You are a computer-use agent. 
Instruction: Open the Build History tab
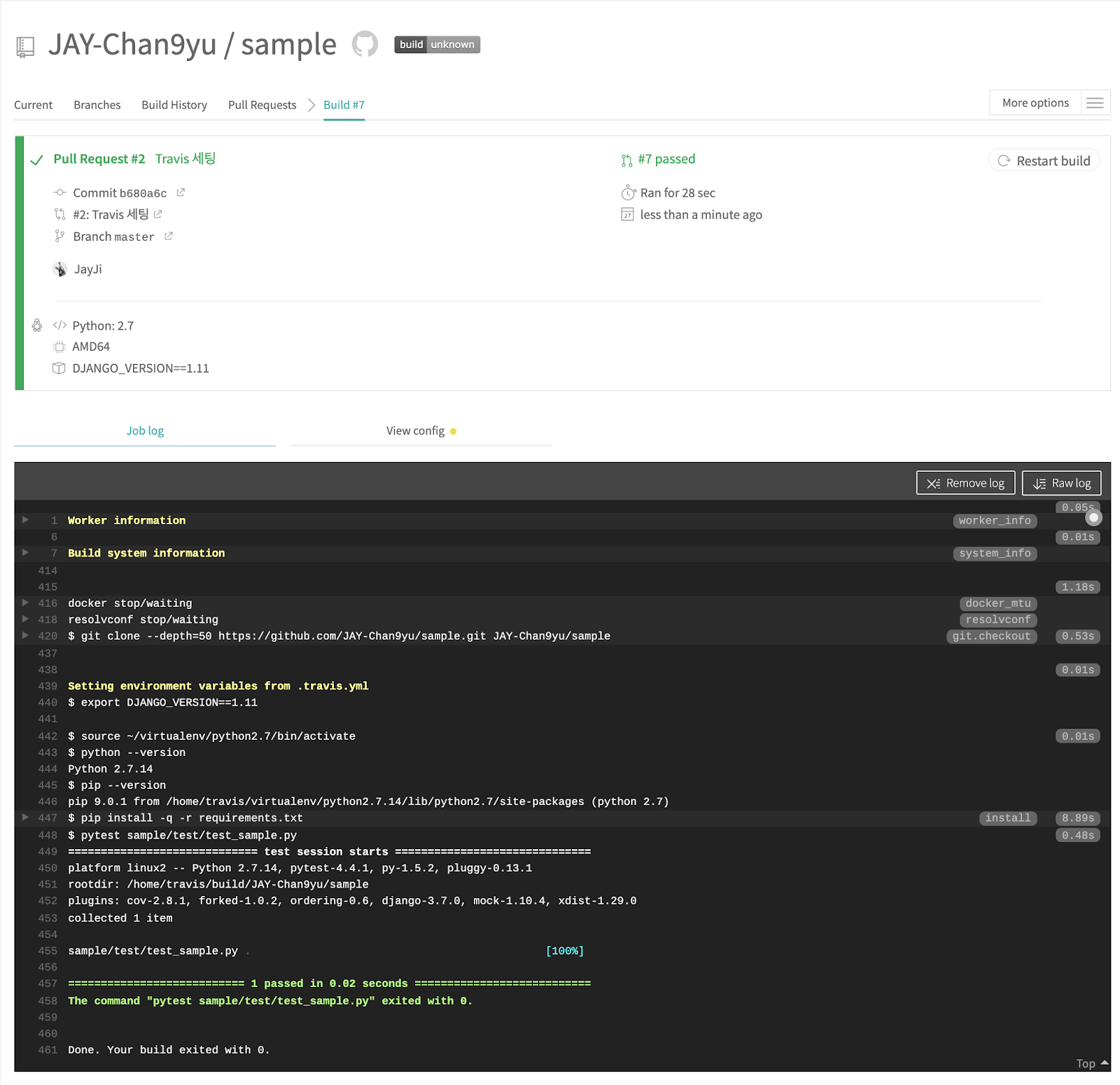tap(174, 105)
